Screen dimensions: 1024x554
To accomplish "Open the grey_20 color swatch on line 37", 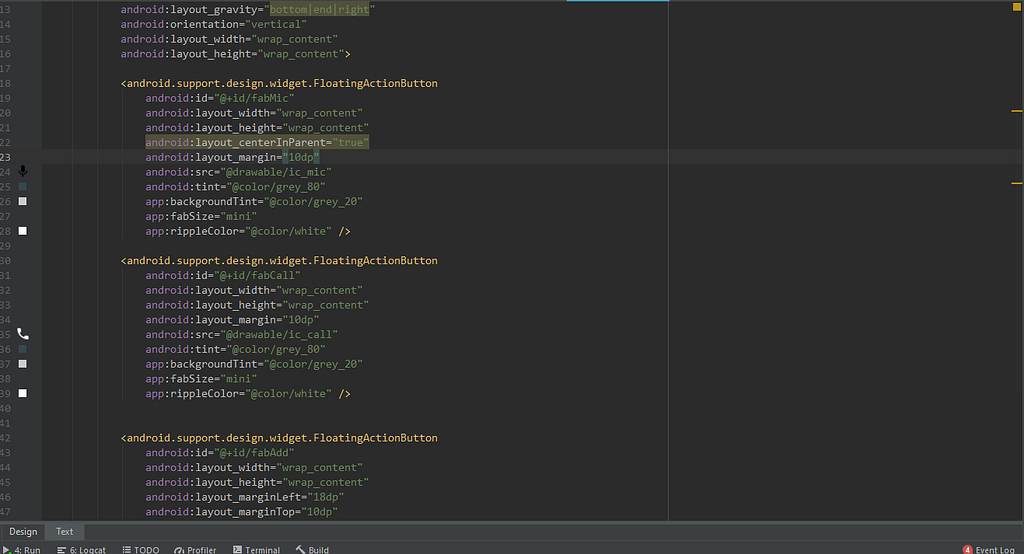I will point(23,364).
